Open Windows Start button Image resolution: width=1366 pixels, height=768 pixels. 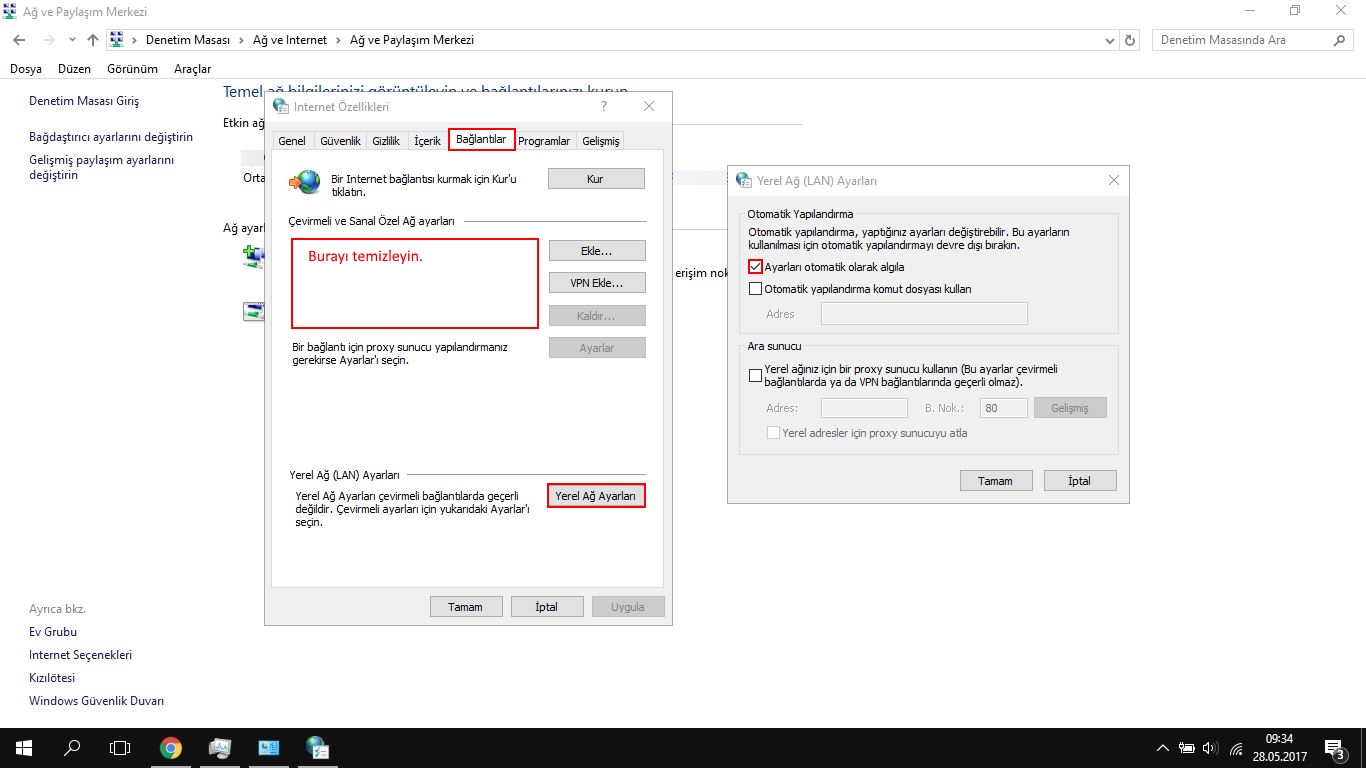(24, 748)
